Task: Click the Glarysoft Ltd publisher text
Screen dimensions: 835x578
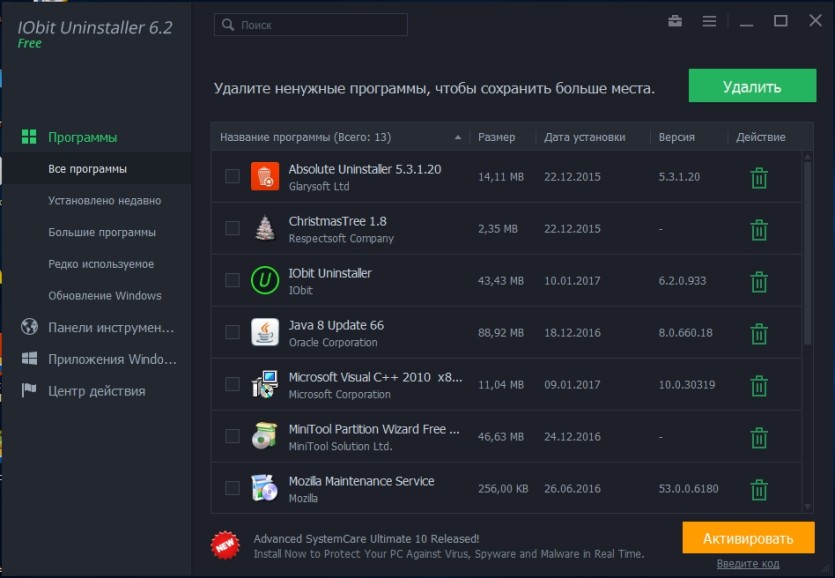Action: [x=319, y=186]
